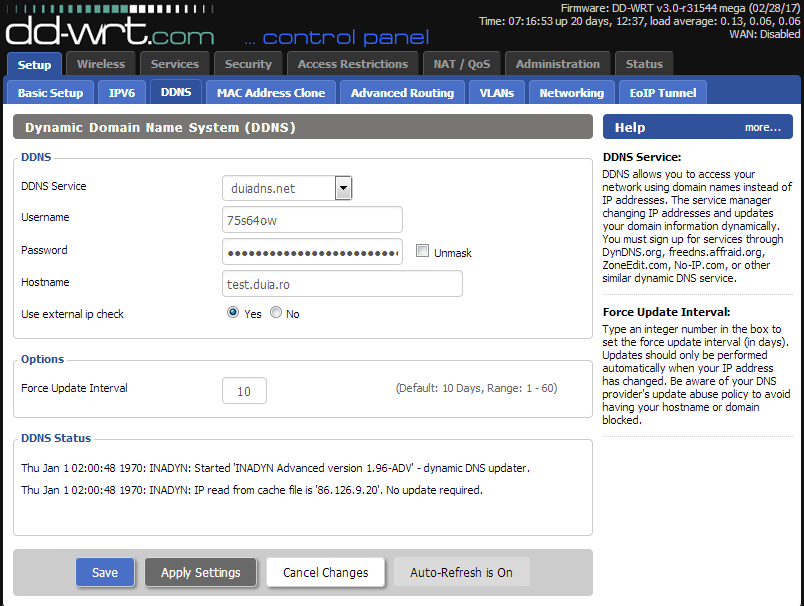804x606 pixels.
Task: Select the Basic Setup sub-tab
Action: pyautogui.click(x=50, y=93)
